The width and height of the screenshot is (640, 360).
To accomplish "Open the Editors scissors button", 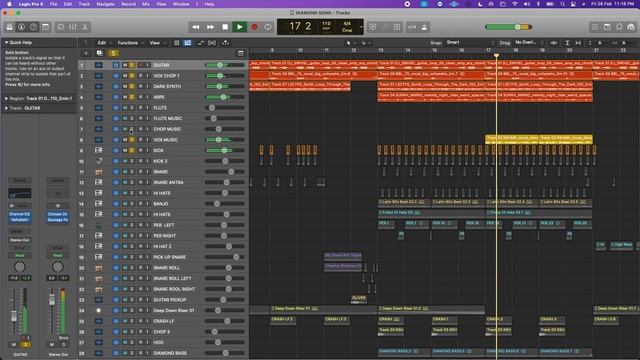I will (85, 27).
